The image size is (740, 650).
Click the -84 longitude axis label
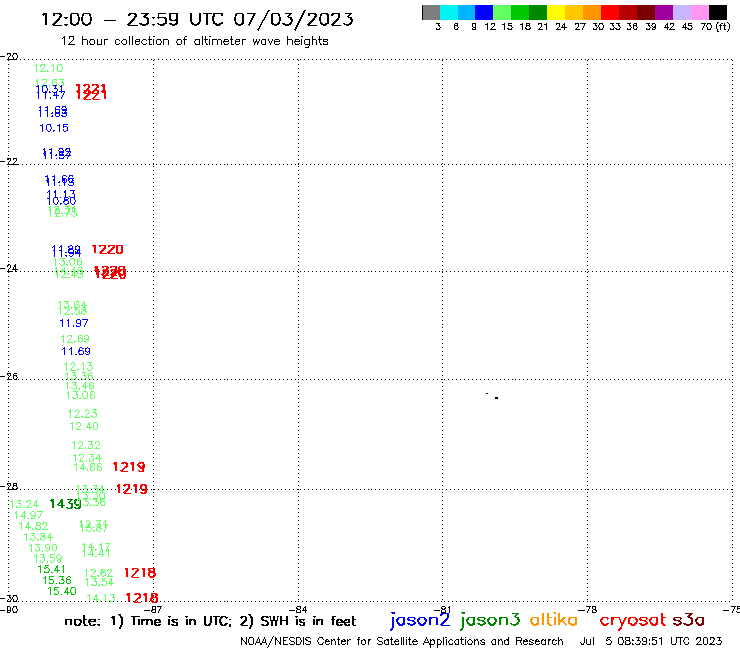point(297,609)
